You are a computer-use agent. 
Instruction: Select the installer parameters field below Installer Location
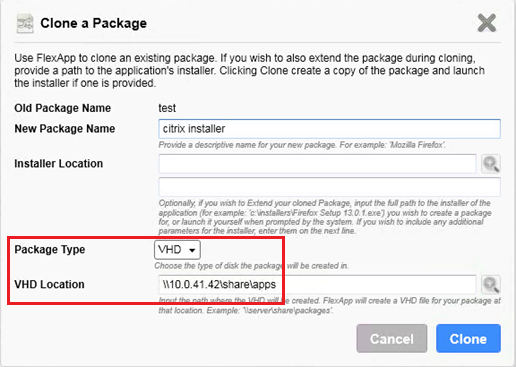click(x=329, y=187)
